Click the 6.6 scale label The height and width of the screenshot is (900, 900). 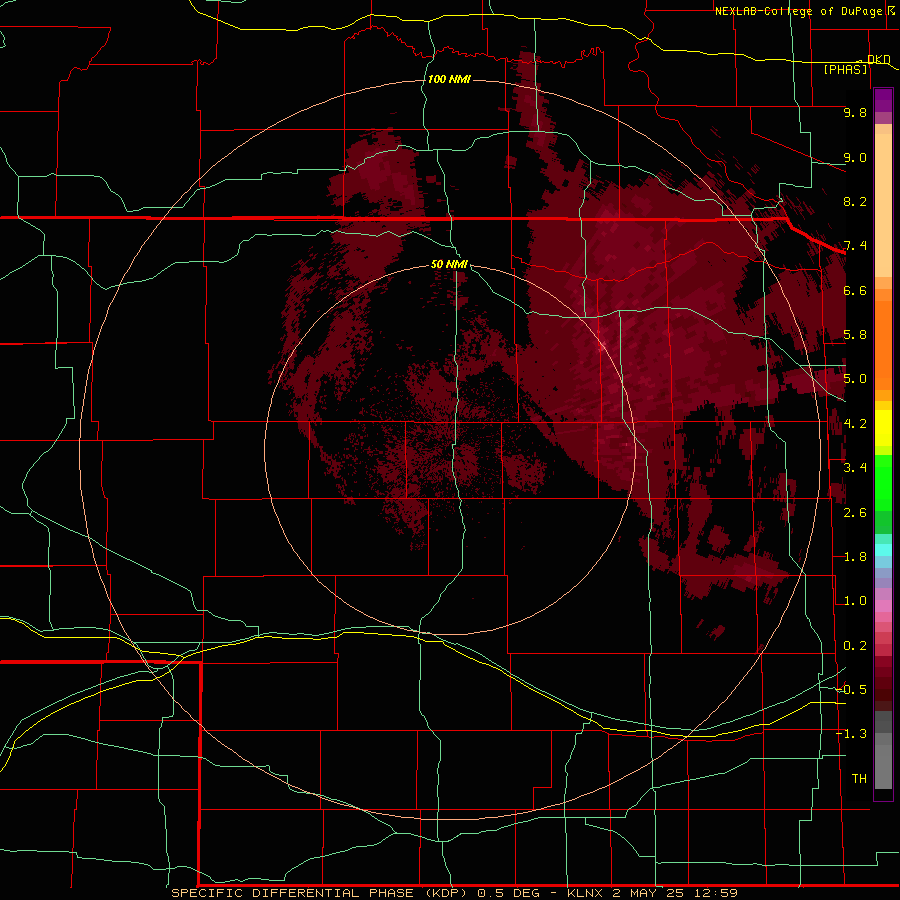point(855,290)
